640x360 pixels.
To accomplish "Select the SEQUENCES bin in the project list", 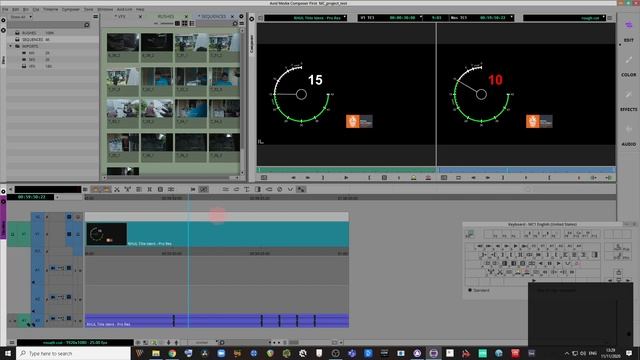I will 33,40.
